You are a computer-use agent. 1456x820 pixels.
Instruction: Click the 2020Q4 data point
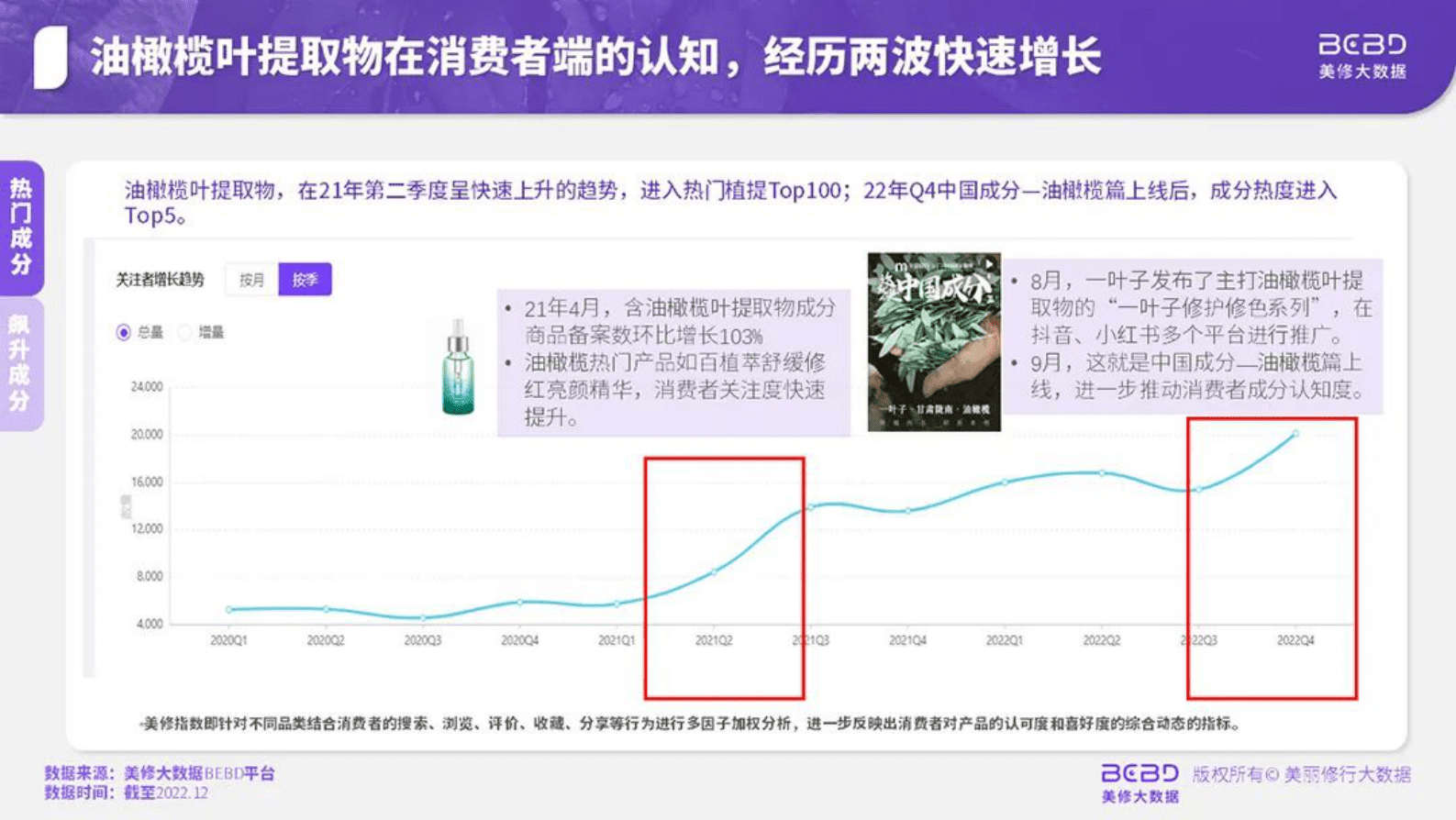point(520,602)
